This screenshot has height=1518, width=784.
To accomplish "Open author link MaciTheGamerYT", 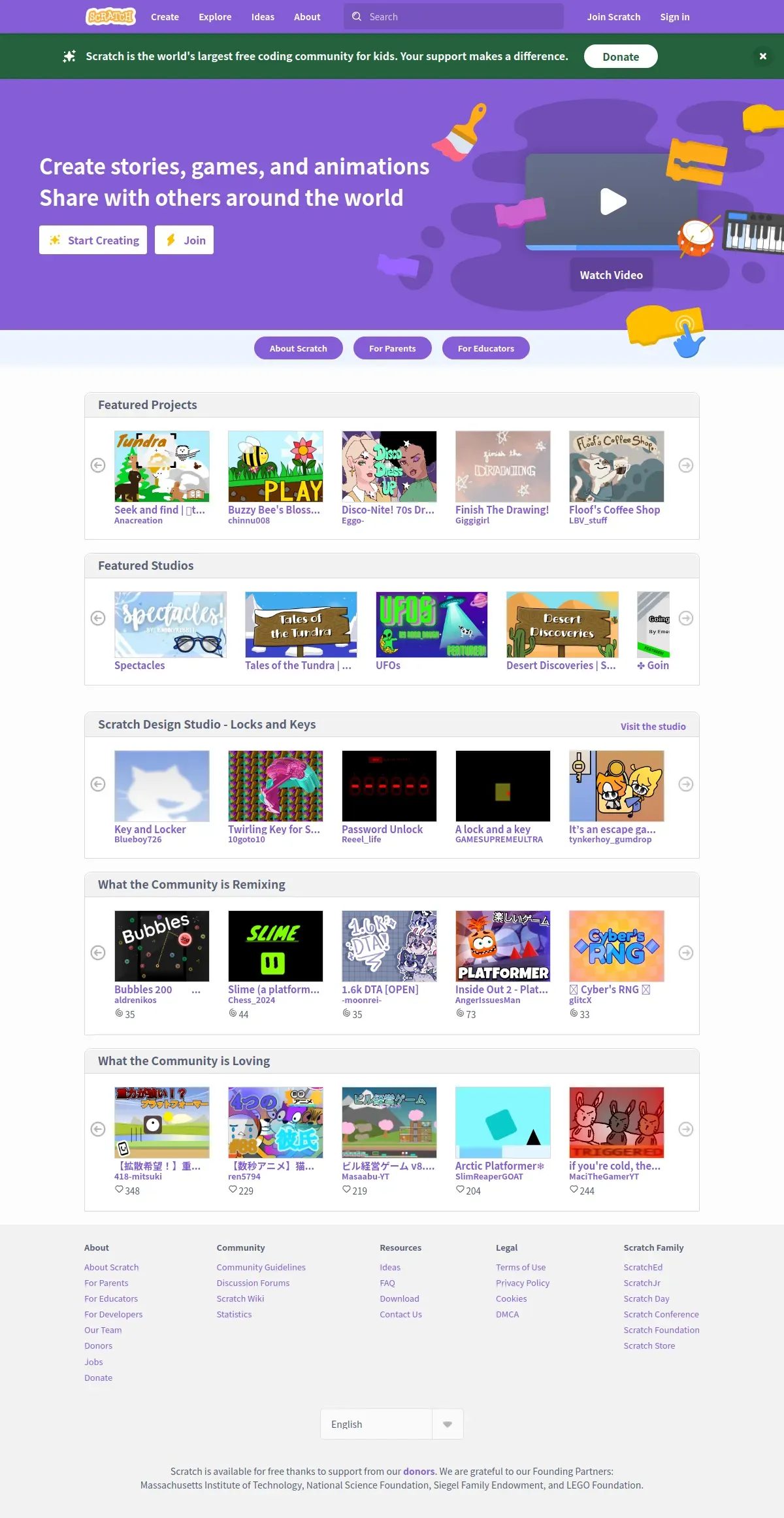I will pos(604,1176).
